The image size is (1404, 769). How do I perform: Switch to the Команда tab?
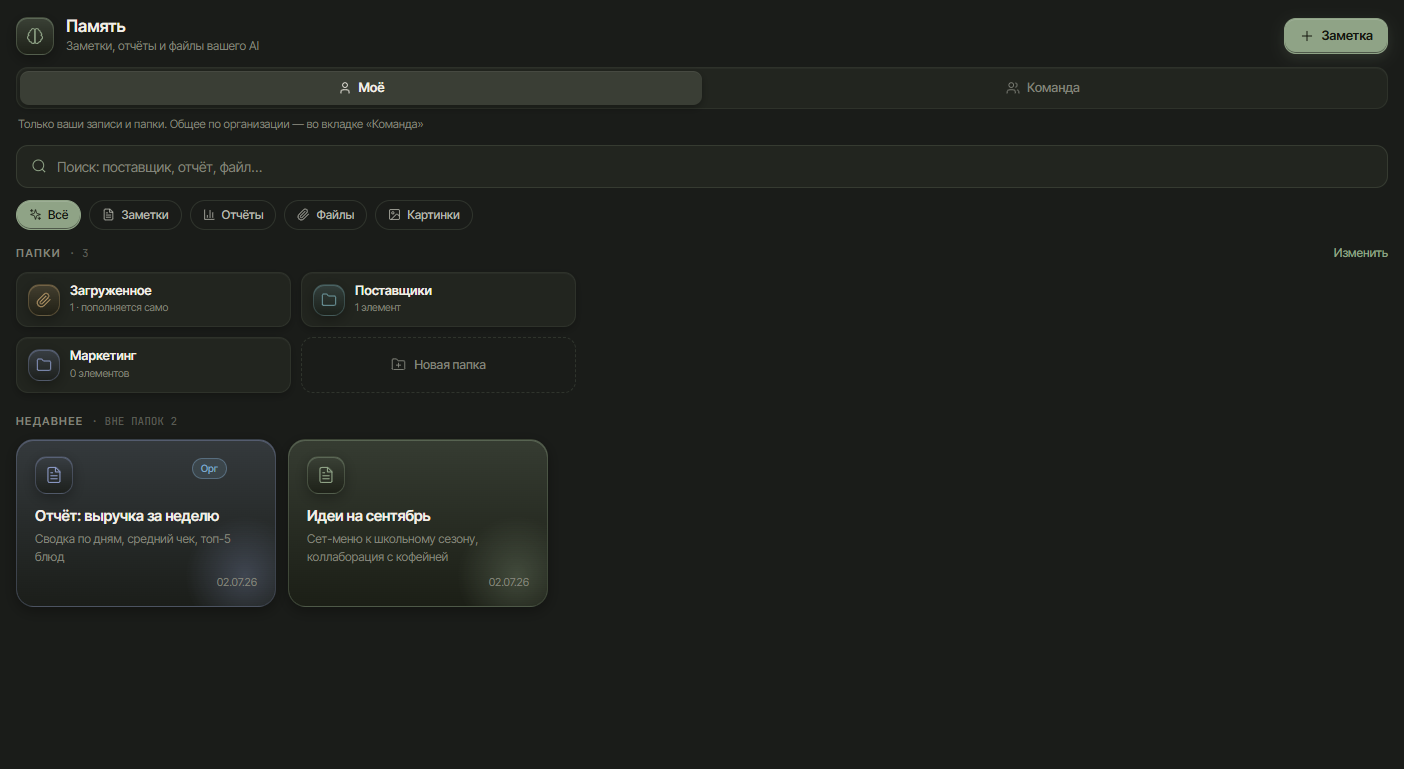(x=1044, y=88)
